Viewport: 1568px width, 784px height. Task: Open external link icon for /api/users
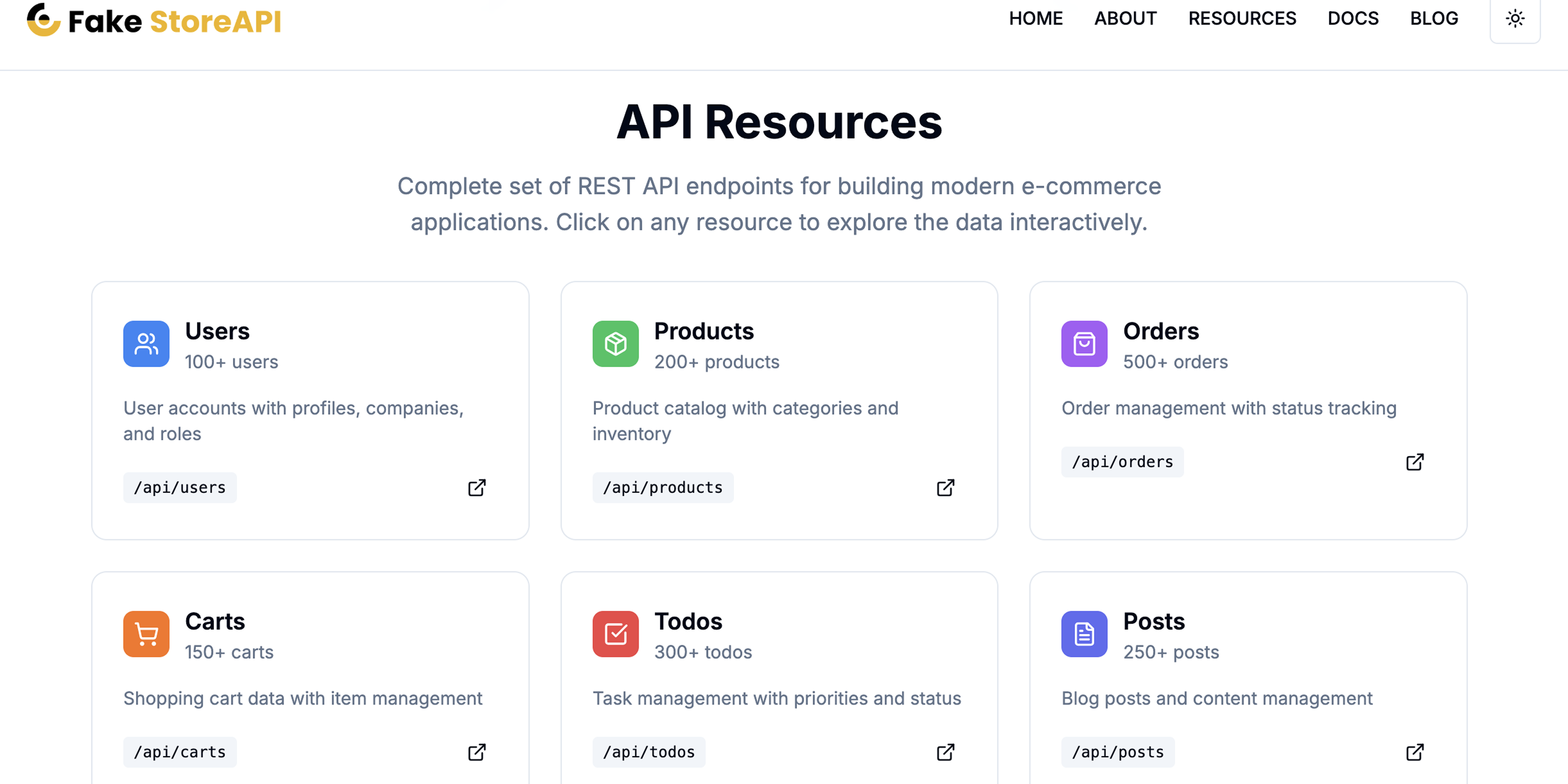point(477,488)
